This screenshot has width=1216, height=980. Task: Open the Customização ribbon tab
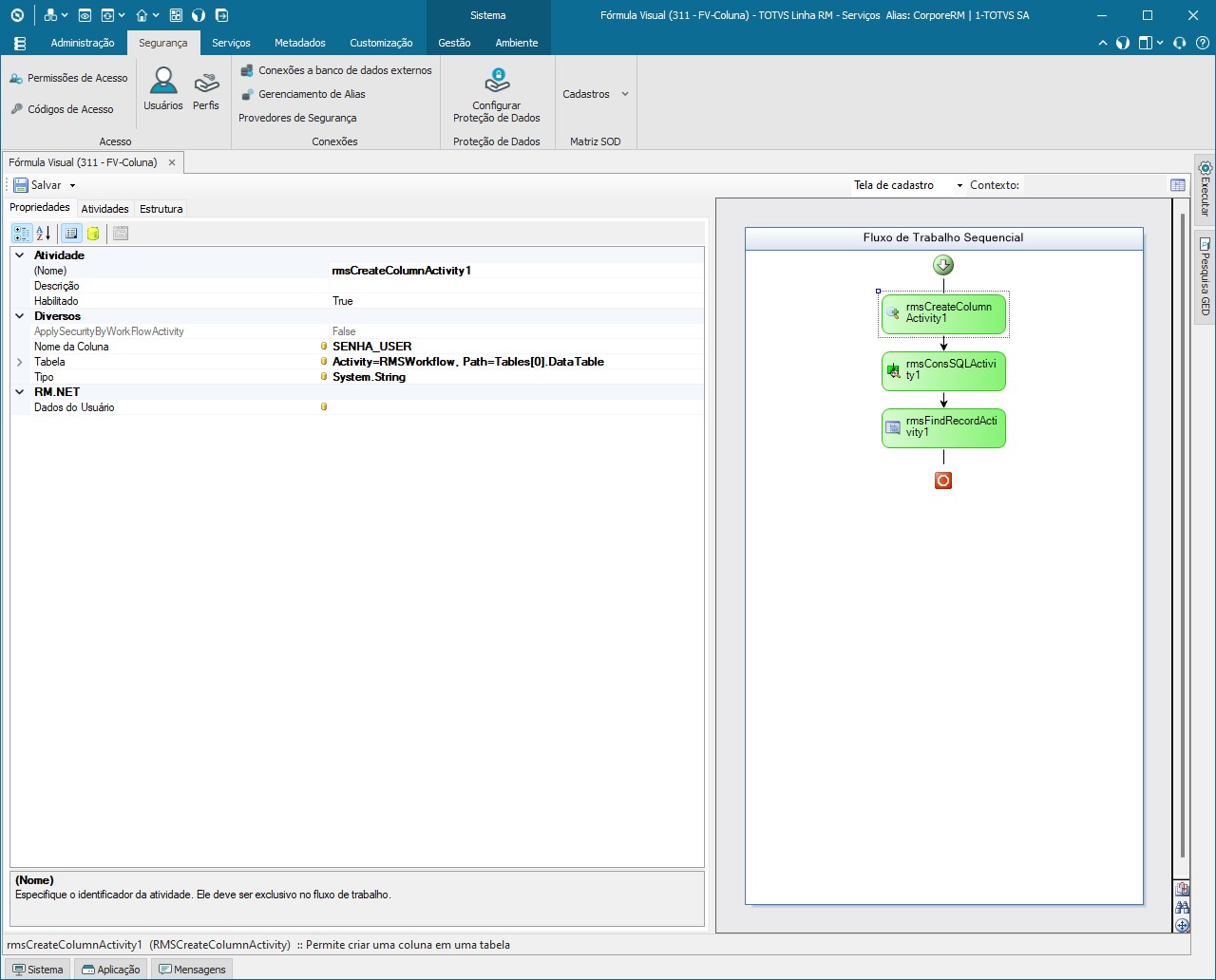tap(381, 43)
